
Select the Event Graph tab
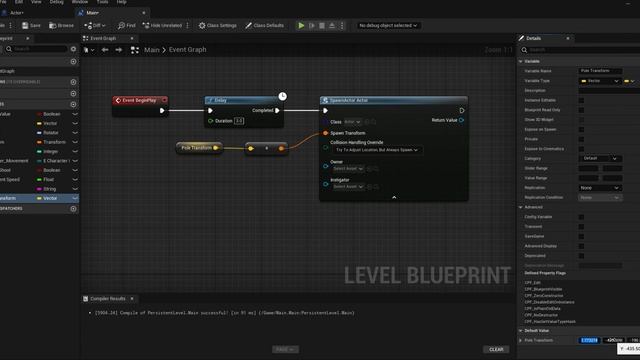pos(108,38)
